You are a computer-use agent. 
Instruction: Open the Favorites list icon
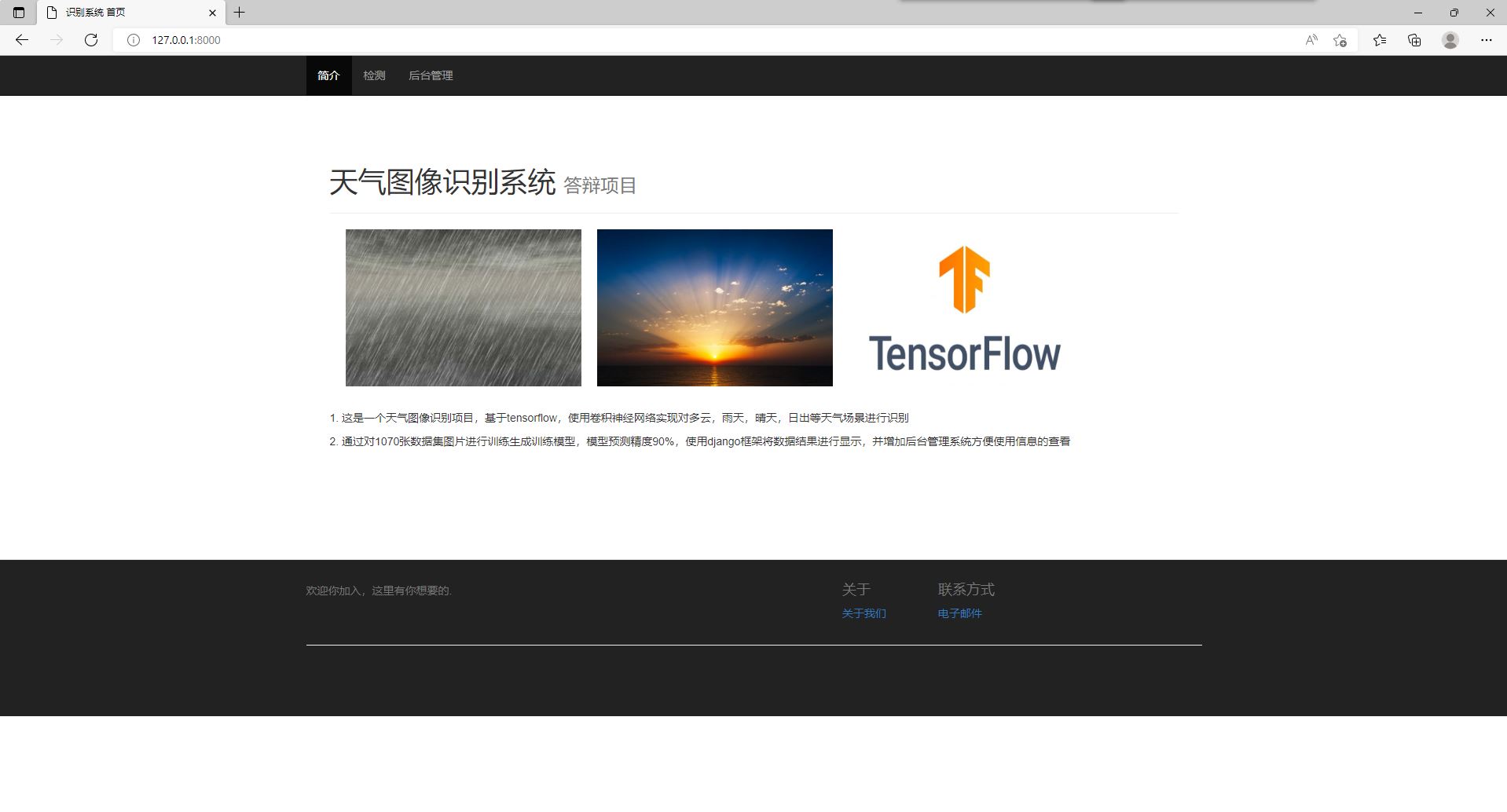(1380, 40)
